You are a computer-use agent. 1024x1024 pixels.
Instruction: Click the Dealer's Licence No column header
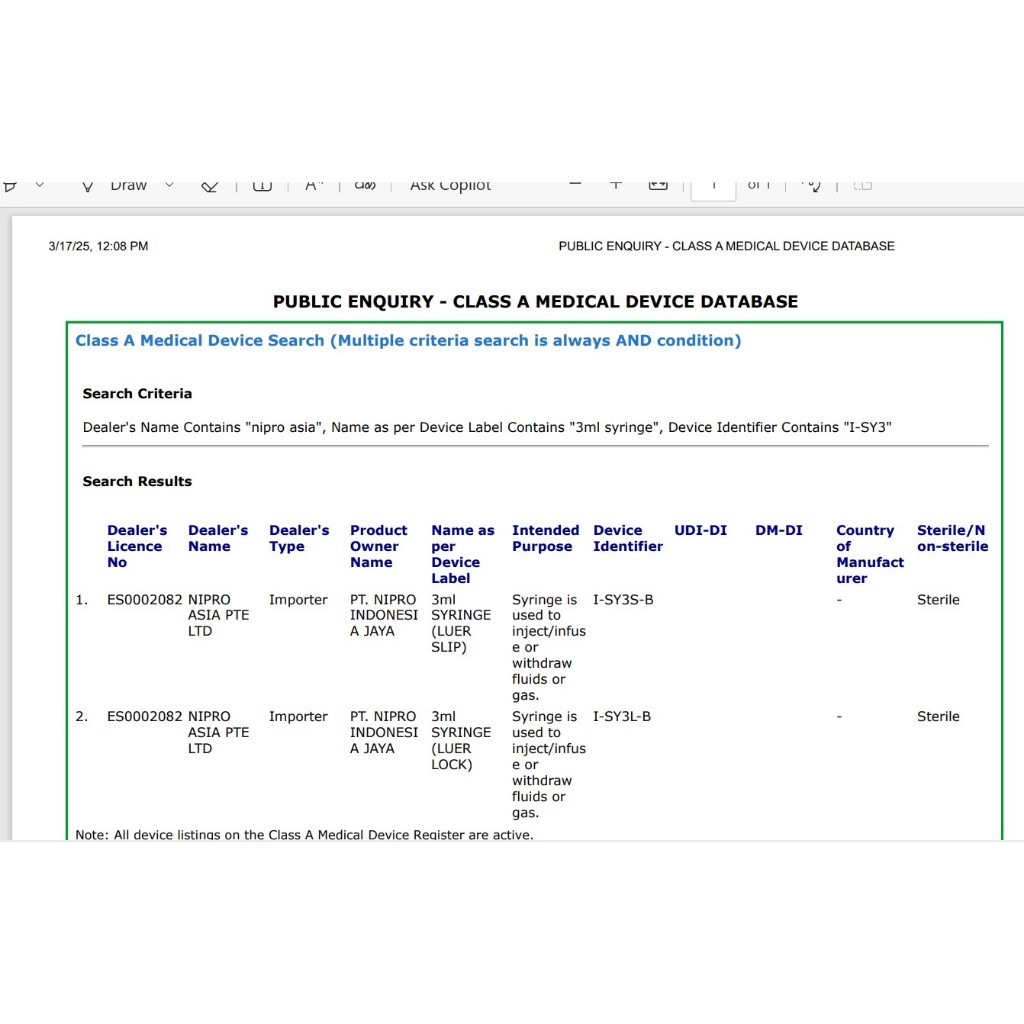point(137,546)
